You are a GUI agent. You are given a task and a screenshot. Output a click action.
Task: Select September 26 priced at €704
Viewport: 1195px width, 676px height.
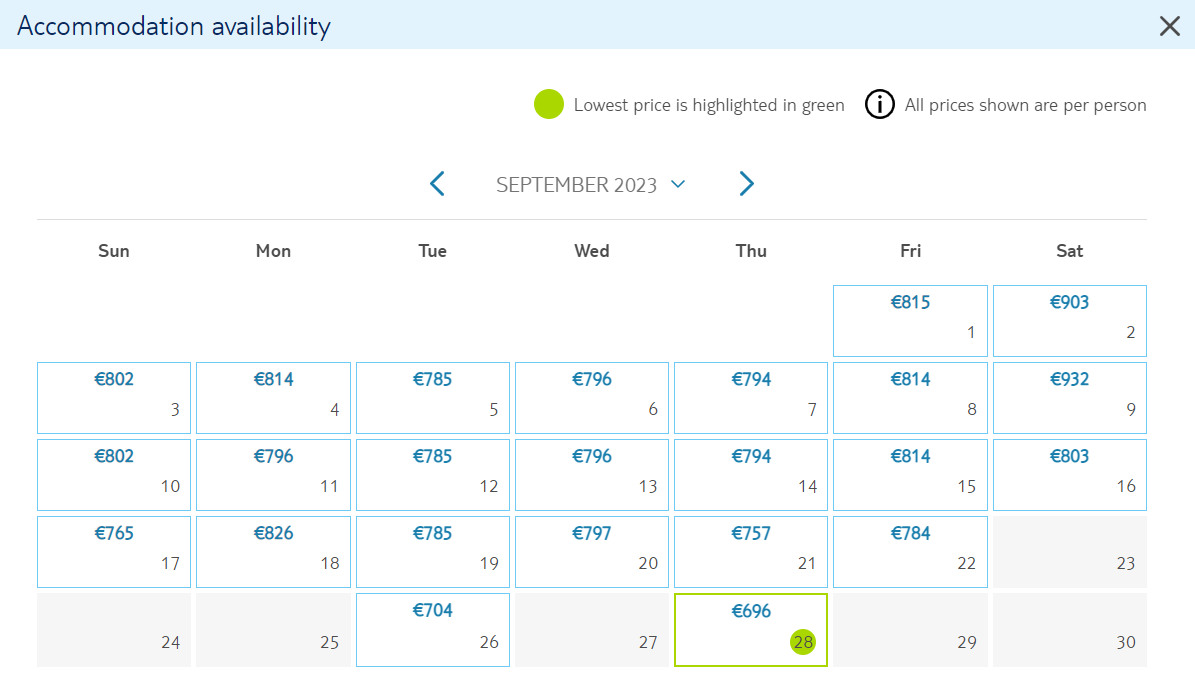[432, 630]
